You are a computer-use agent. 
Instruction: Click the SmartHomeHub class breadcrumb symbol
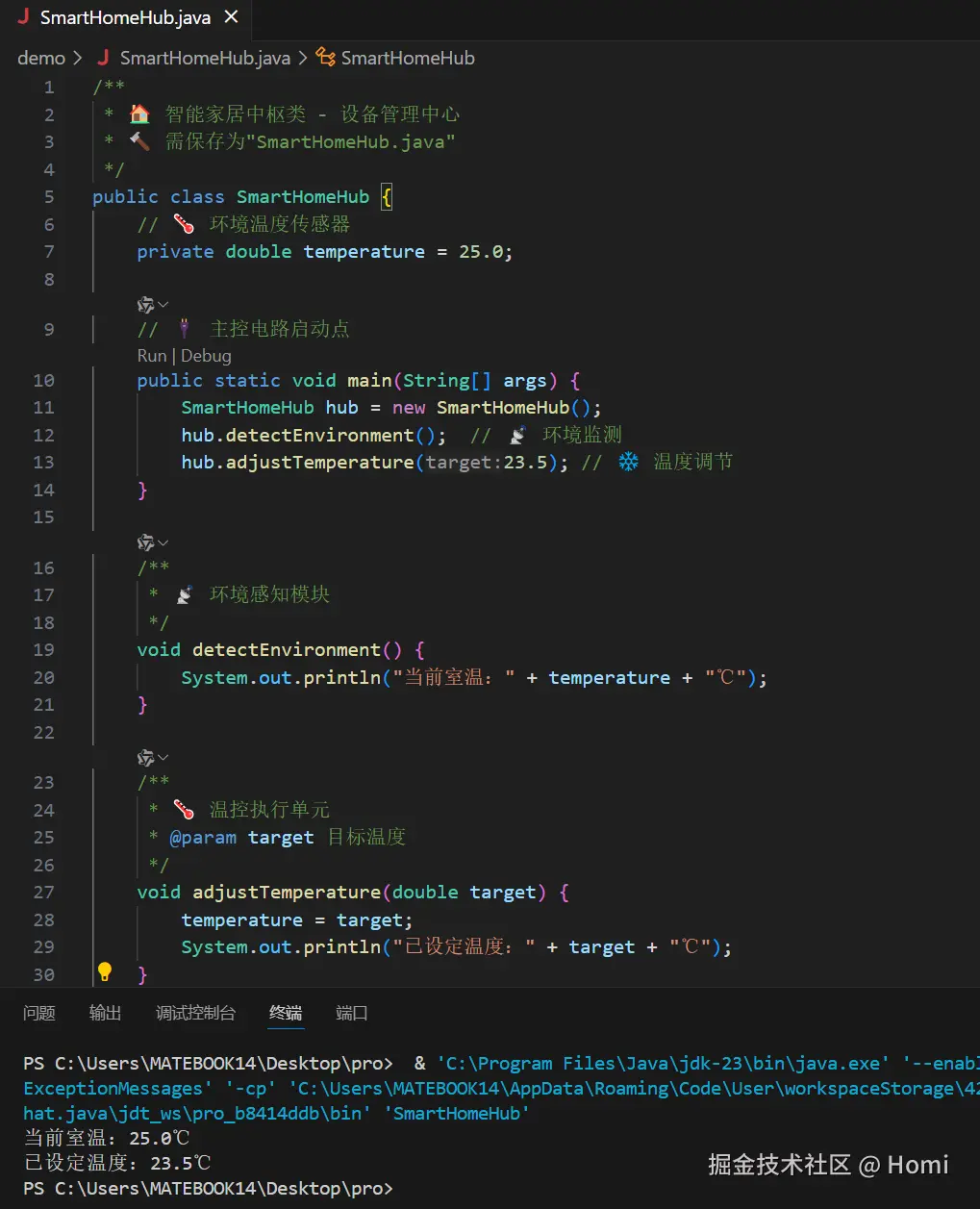pos(408,58)
